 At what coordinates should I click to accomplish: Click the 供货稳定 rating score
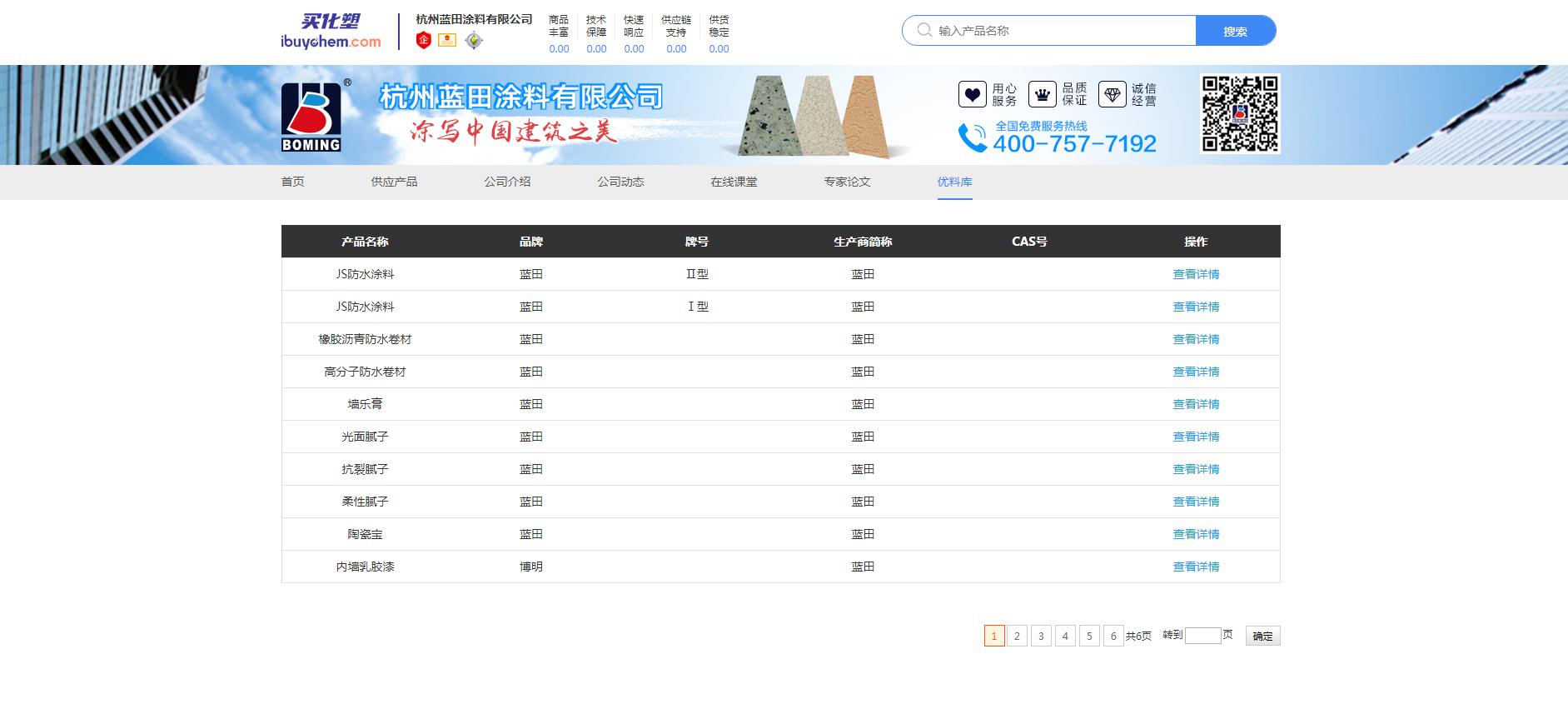(719, 49)
